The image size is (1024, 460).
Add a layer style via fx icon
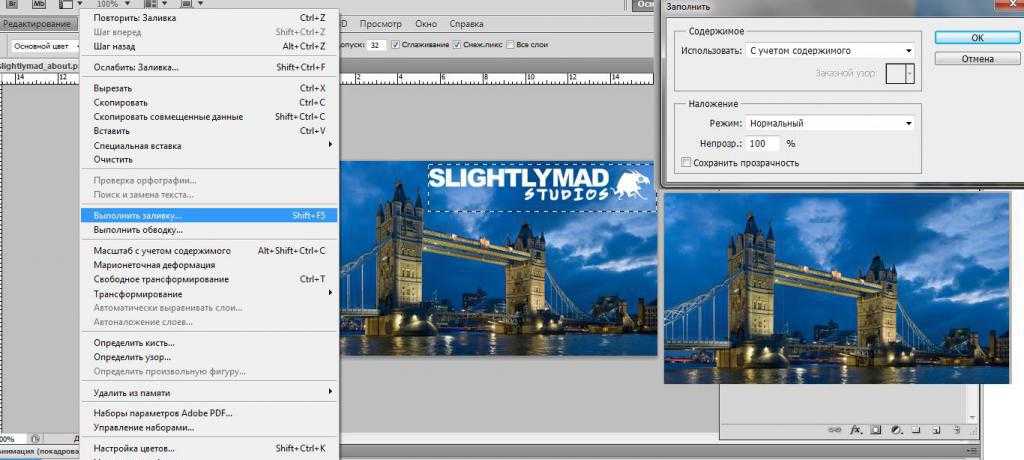point(857,430)
